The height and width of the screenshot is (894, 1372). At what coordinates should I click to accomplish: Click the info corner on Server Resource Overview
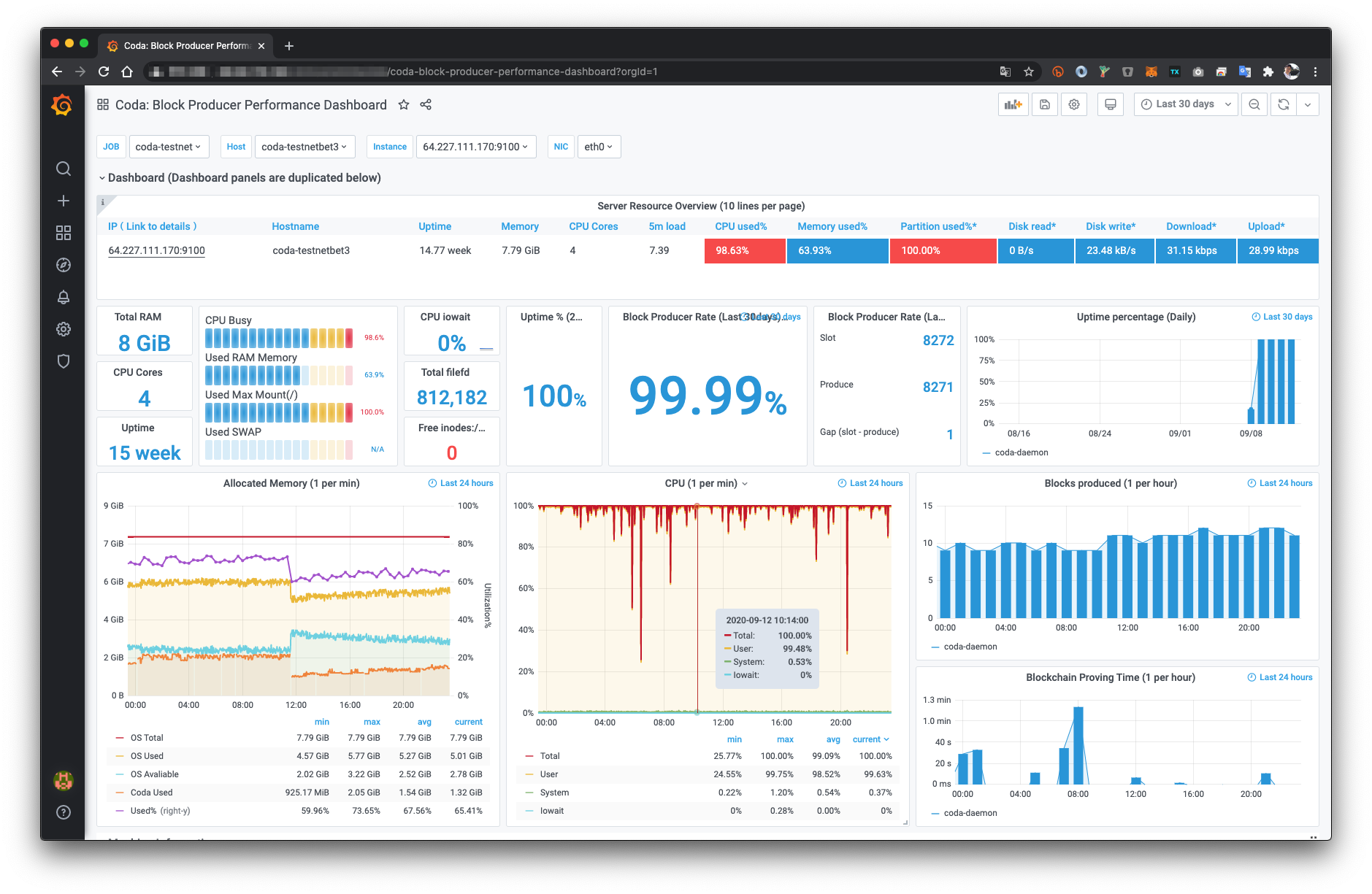[x=103, y=202]
